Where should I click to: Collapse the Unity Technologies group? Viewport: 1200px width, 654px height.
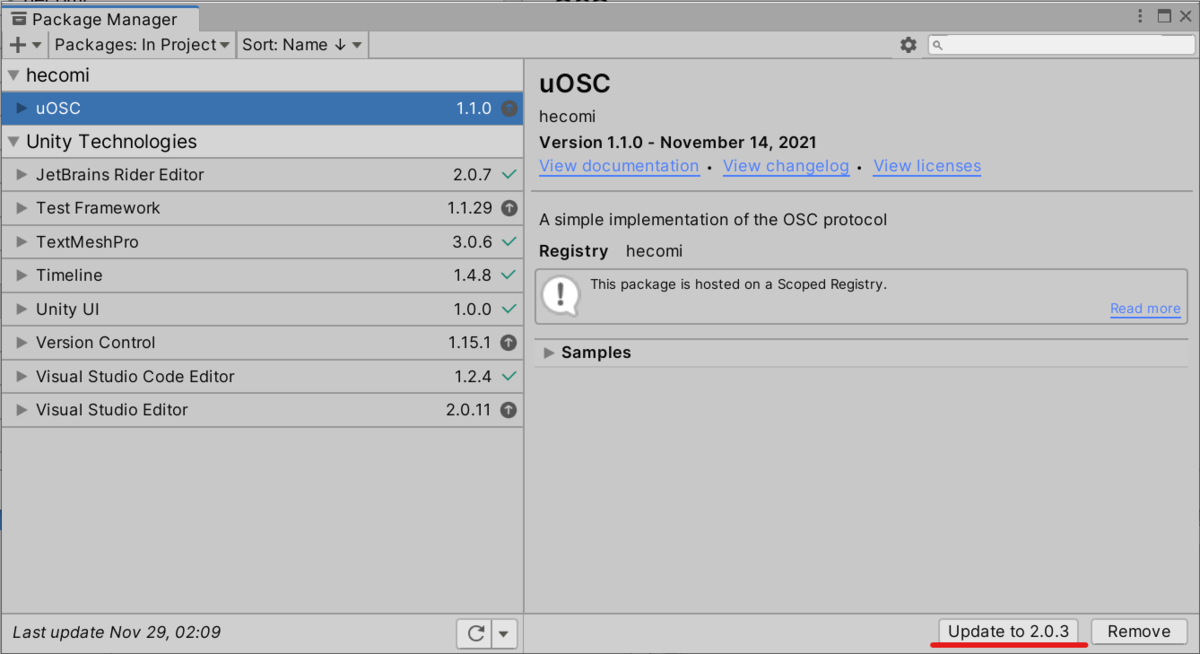12,141
